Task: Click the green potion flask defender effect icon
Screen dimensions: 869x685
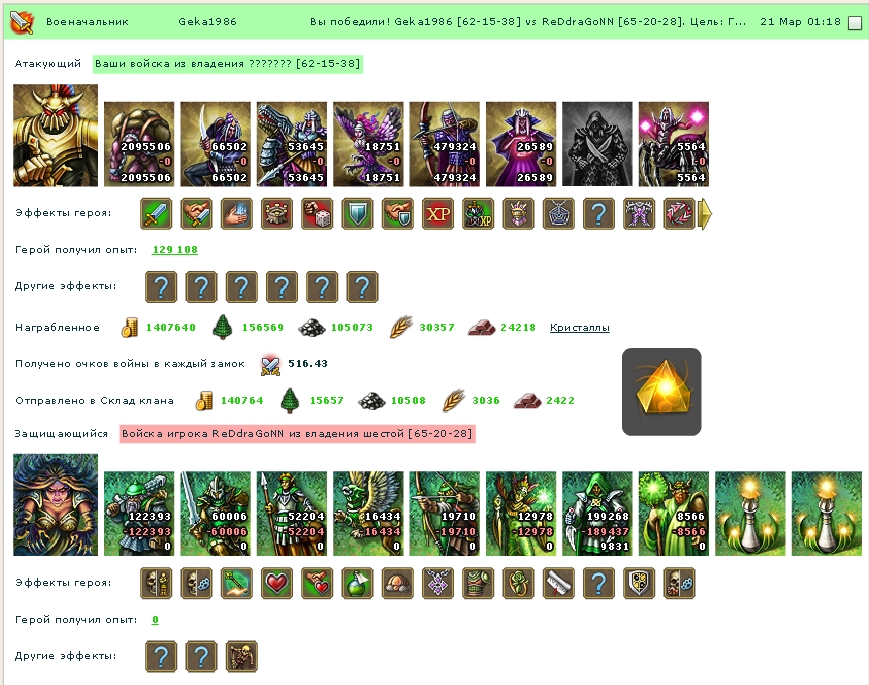Action: pyautogui.click(x=357, y=583)
